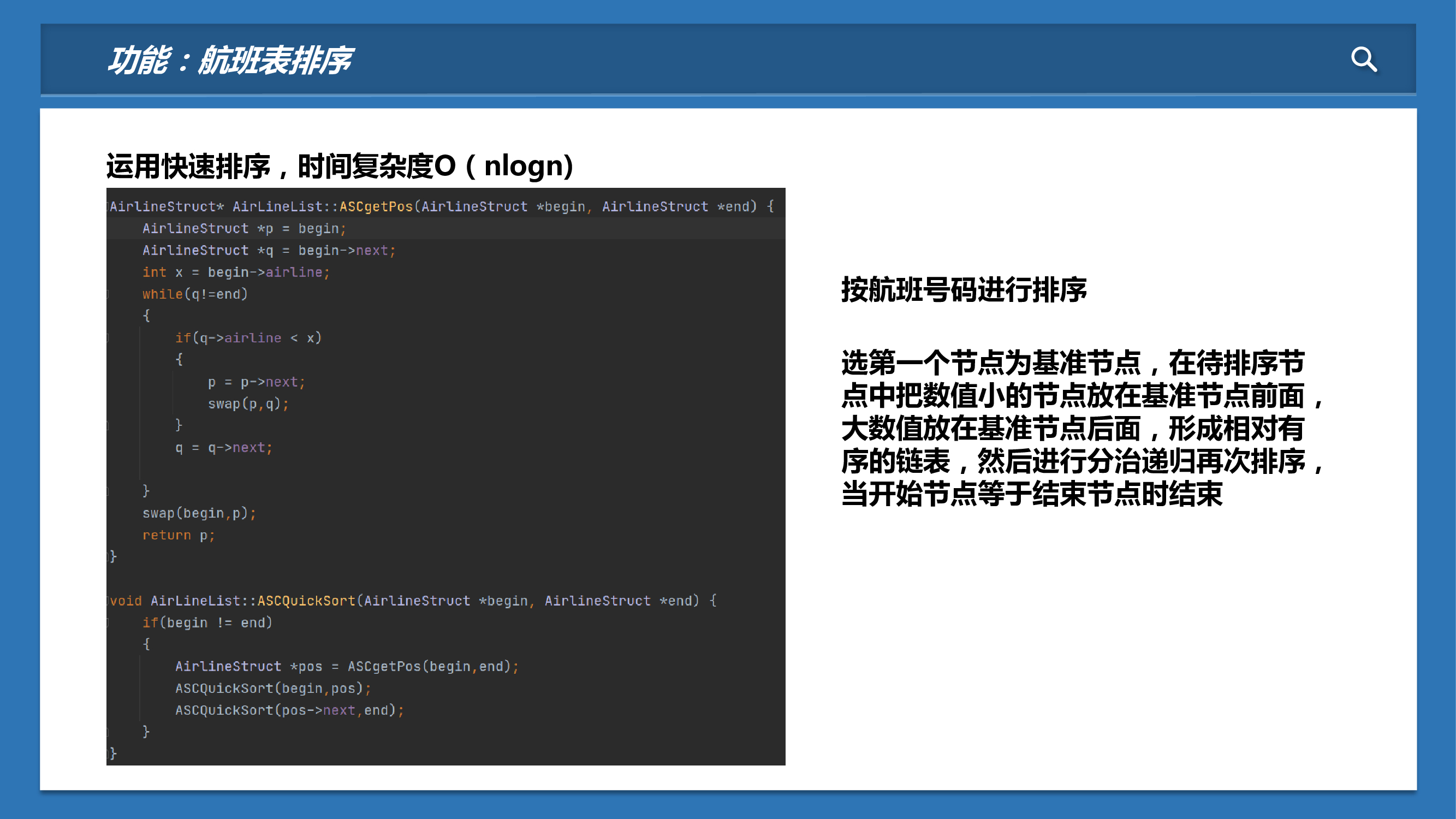
Task: Click the line 选第一个节点为基准节点，在待排序节
Action: coord(1073,363)
